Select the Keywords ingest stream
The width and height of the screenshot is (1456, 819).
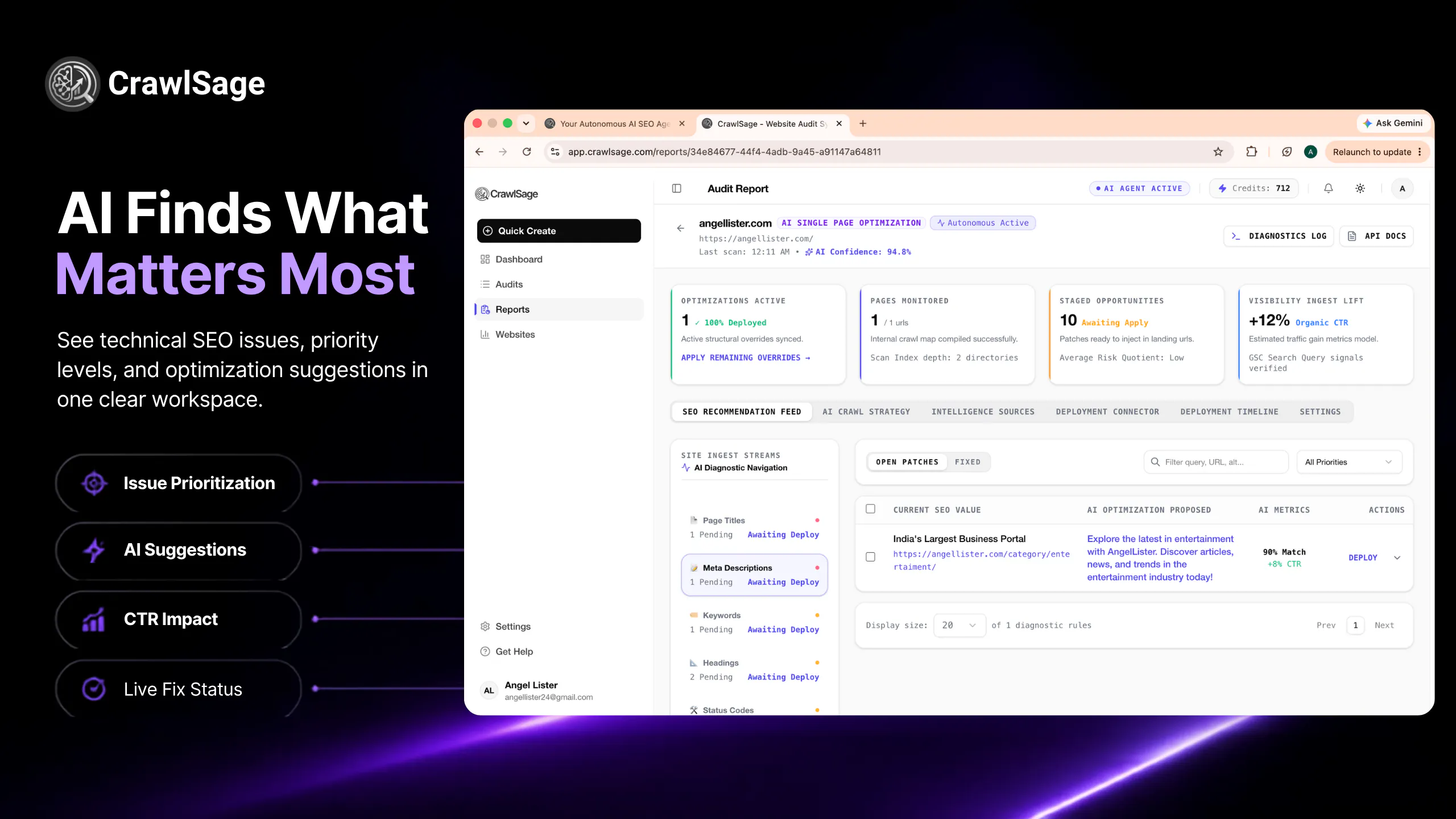(x=754, y=622)
